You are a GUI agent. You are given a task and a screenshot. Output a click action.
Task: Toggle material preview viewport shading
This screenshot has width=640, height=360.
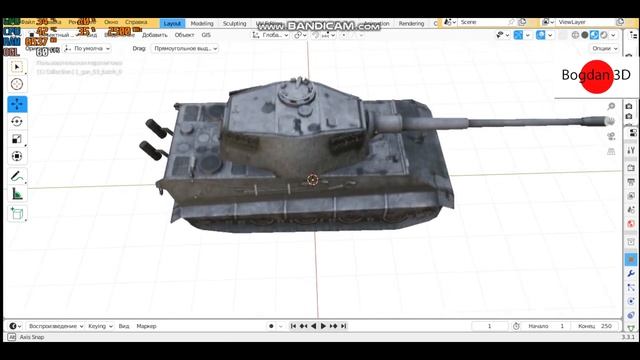(x=594, y=35)
